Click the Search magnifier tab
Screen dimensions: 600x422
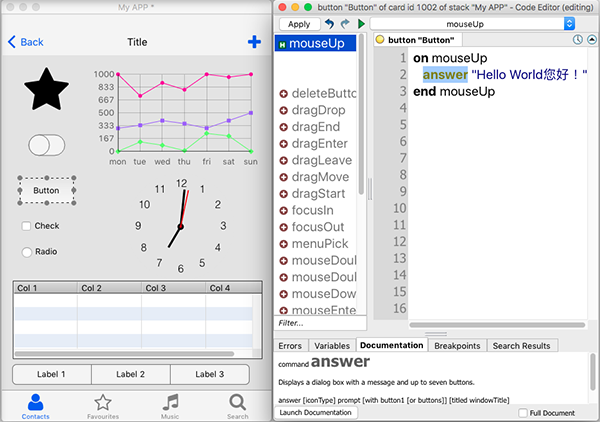coord(237,404)
